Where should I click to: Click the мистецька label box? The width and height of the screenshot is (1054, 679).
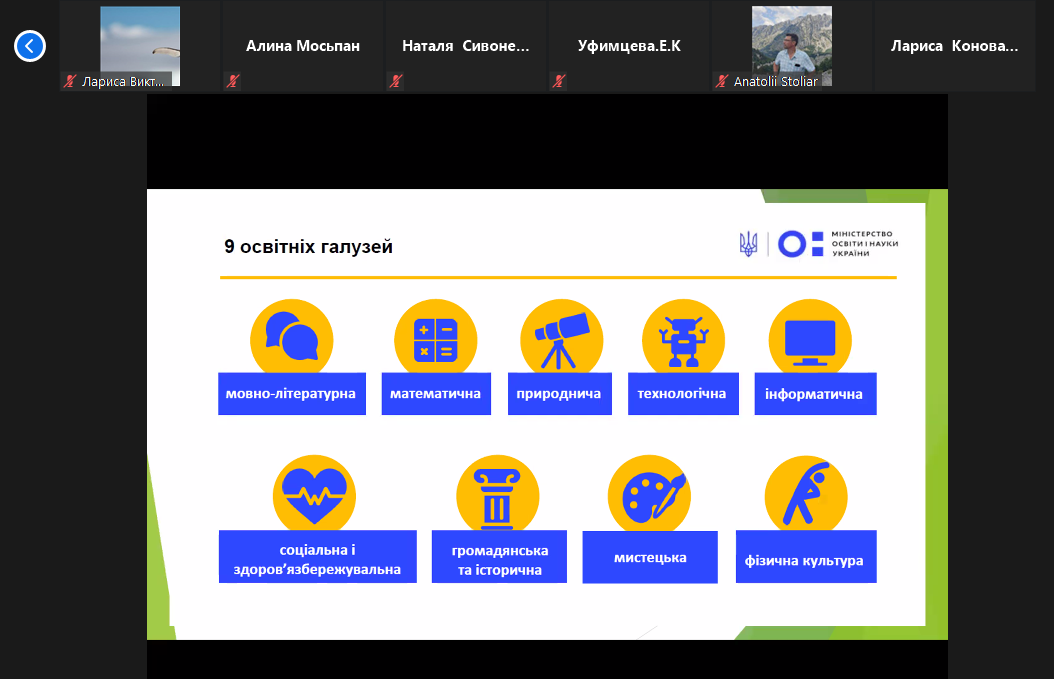(x=650, y=557)
